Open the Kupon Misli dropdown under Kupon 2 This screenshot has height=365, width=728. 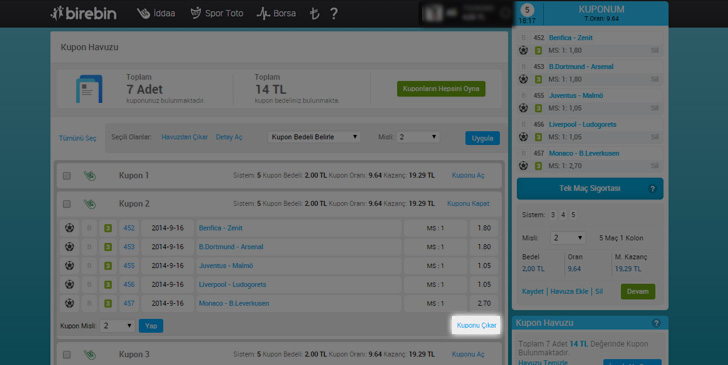pos(117,326)
